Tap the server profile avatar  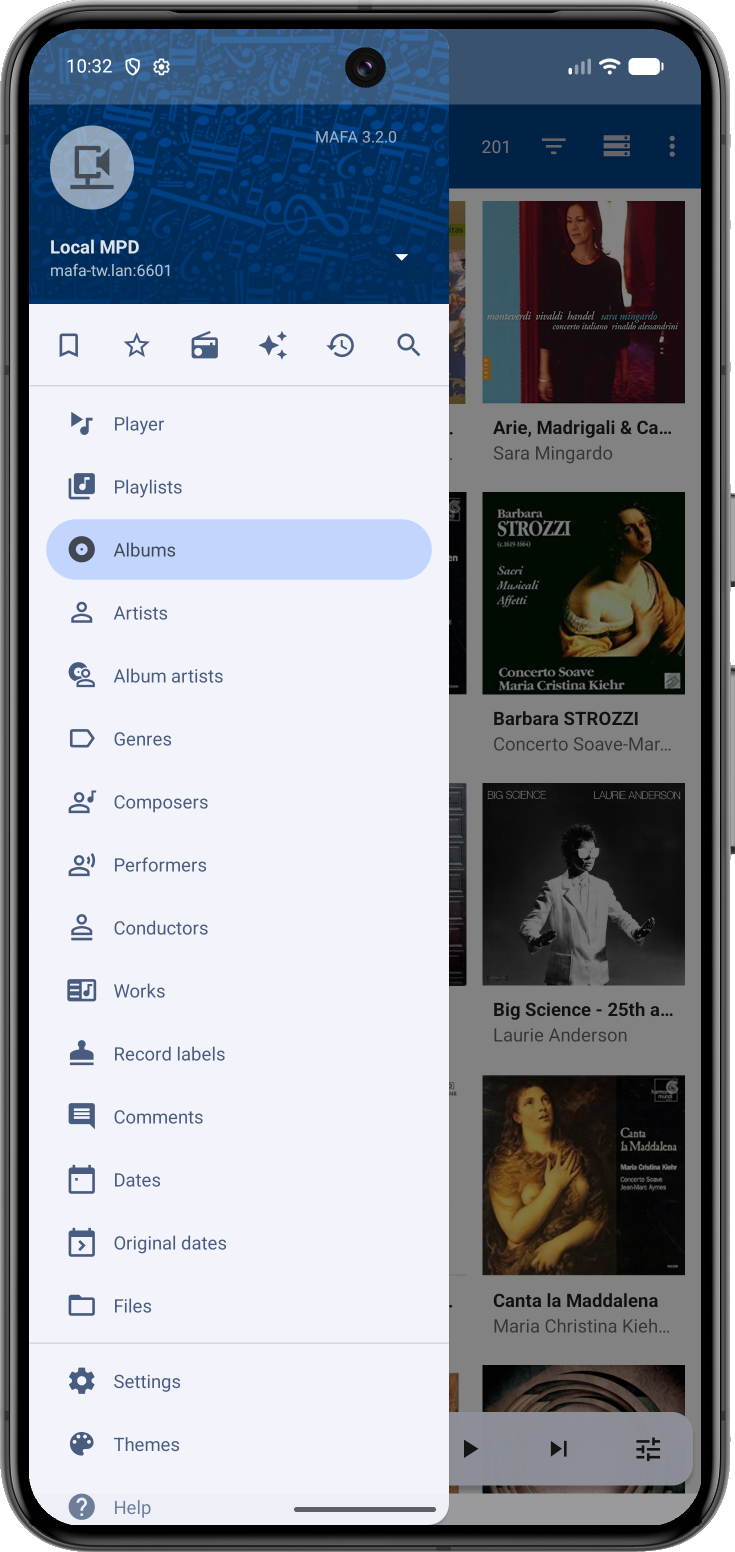(x=92, y=168)
